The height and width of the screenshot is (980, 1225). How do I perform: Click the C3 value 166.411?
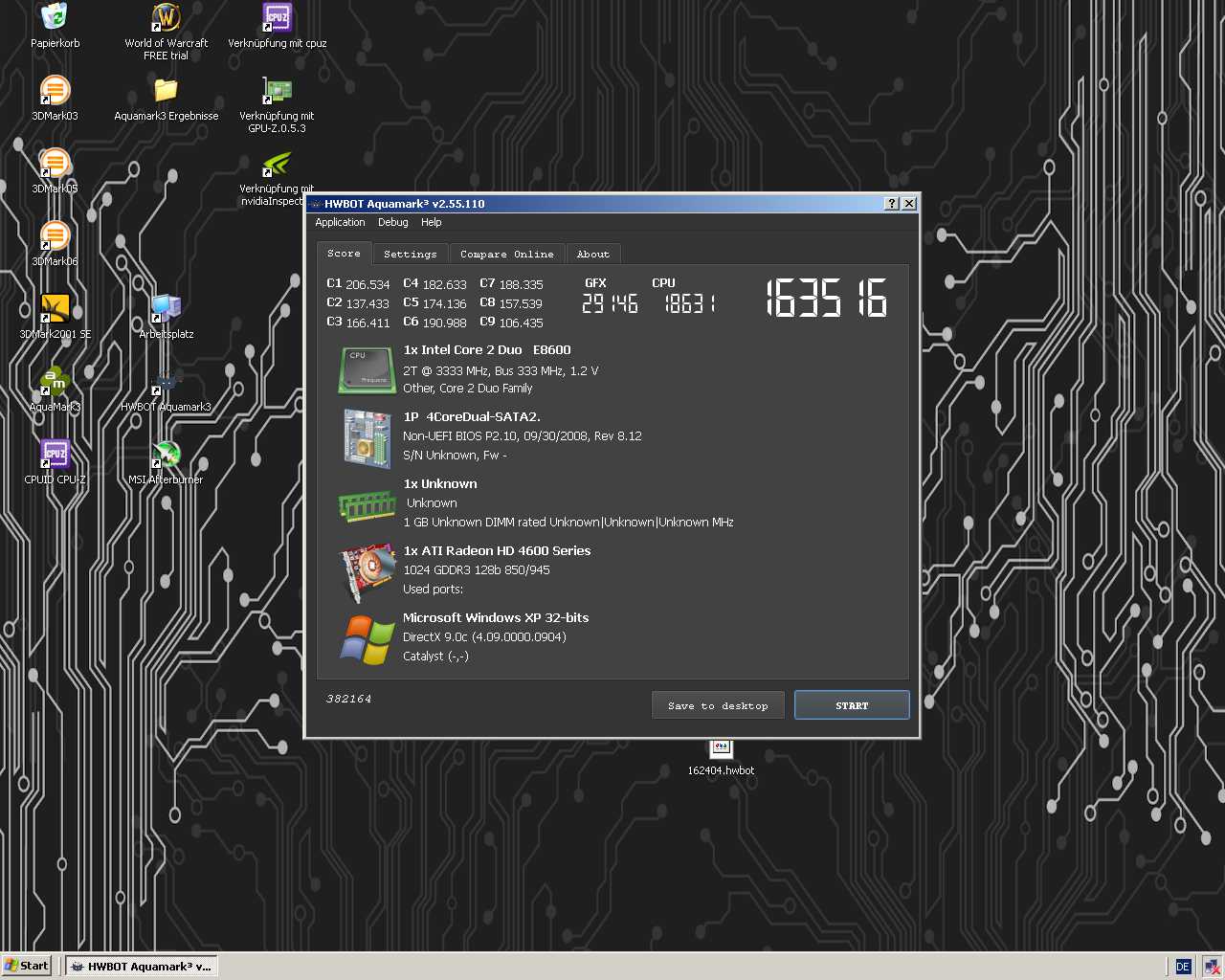[x=367, y=323]
